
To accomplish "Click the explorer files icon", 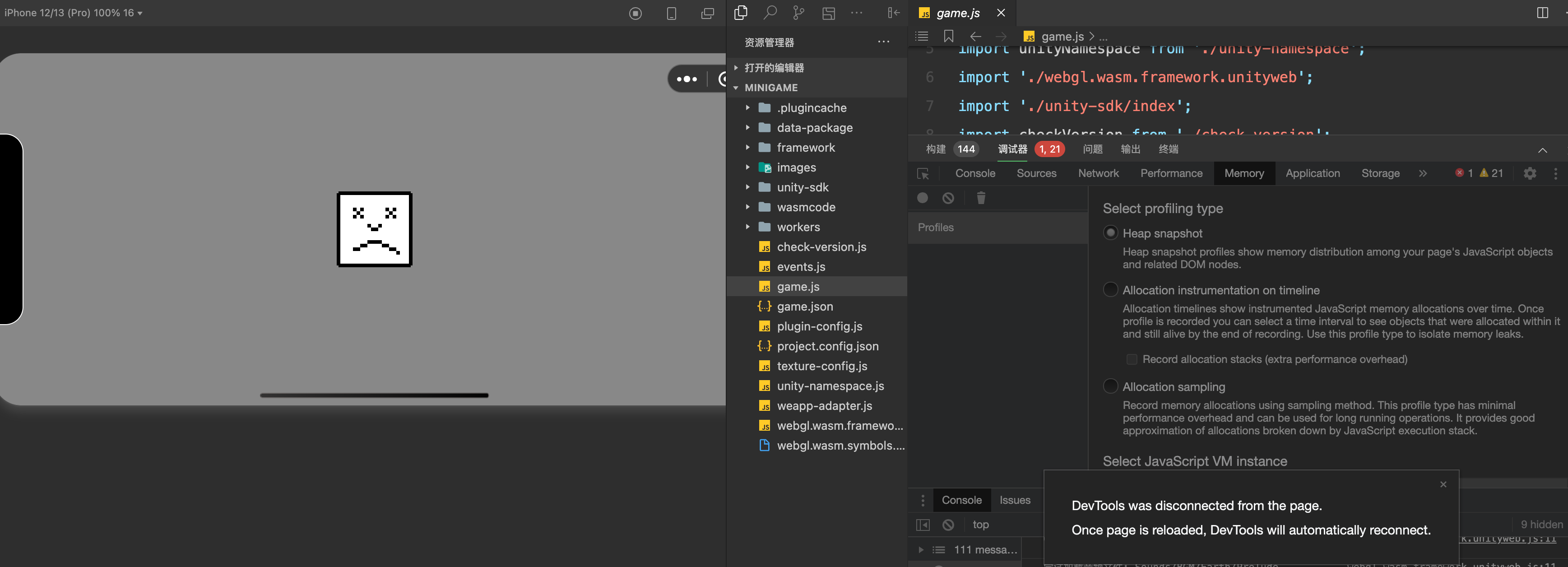I will coord(741,12).
